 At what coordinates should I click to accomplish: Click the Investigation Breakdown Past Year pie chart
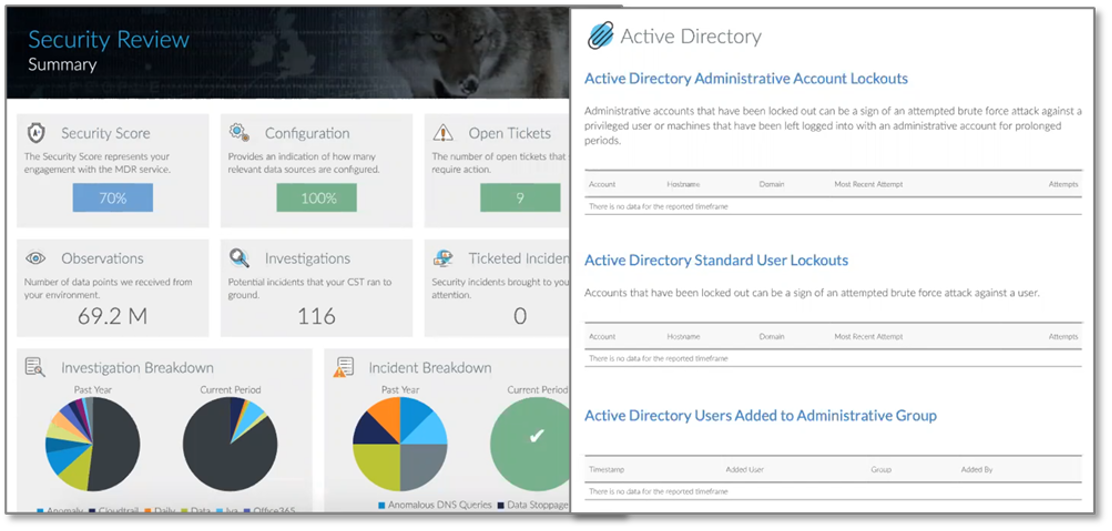click(93, 444)
